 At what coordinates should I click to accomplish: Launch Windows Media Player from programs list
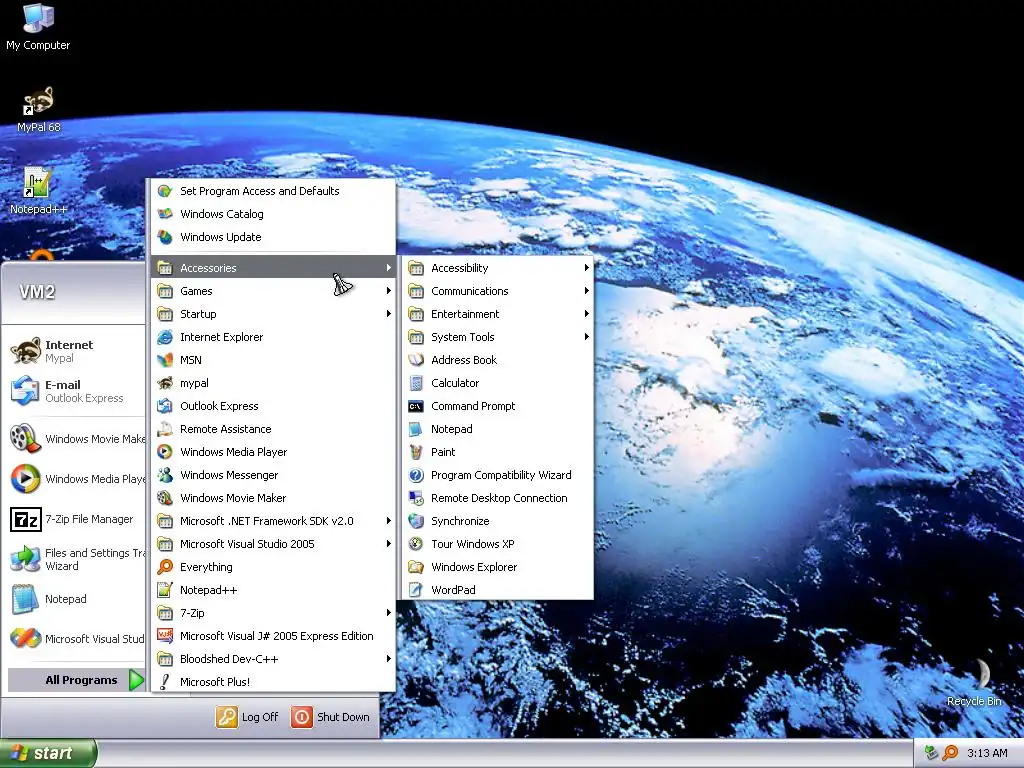click(x=274, y=452)
